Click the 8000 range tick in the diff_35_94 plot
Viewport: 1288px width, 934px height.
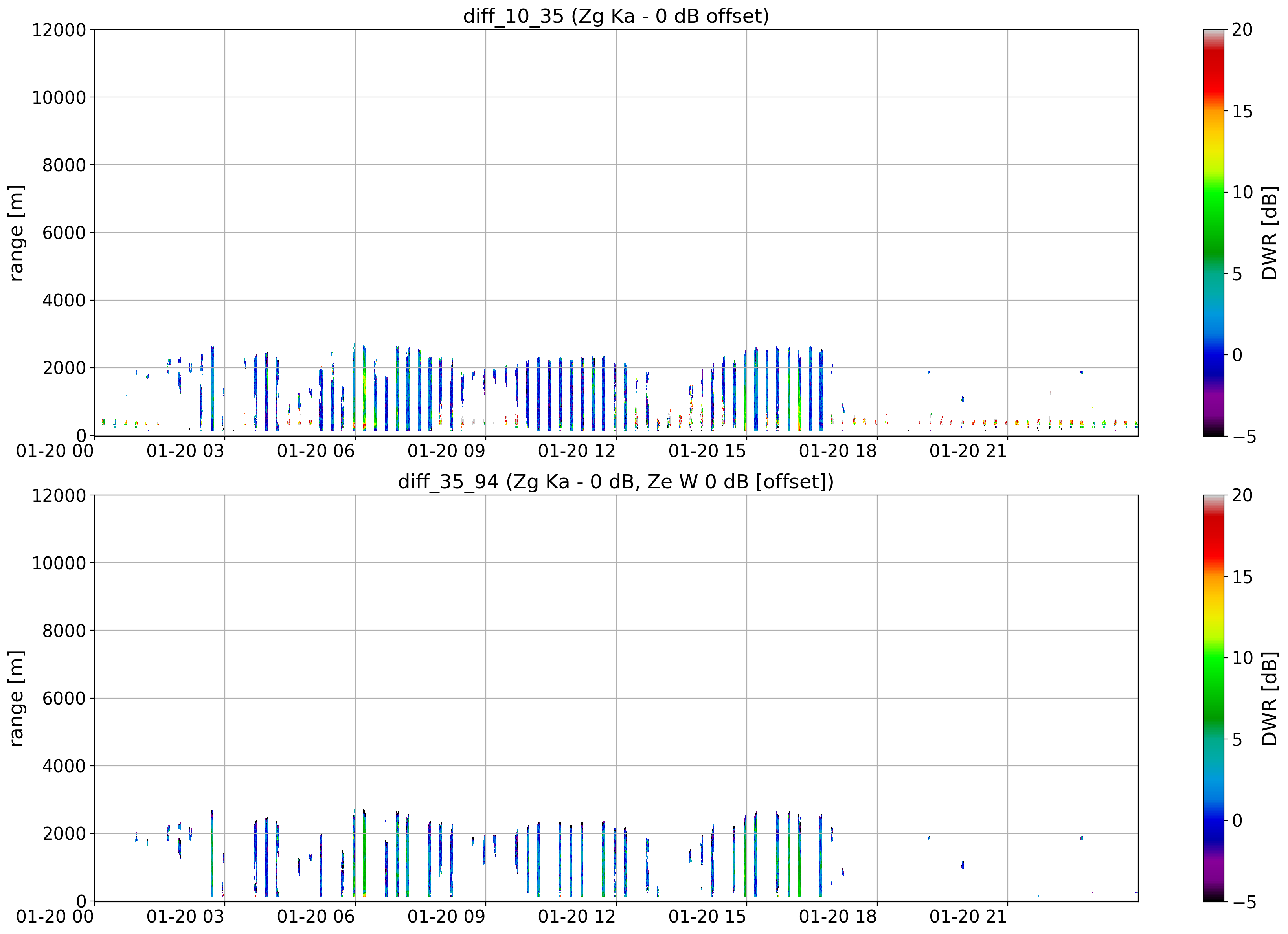click(x=64, y=630)
